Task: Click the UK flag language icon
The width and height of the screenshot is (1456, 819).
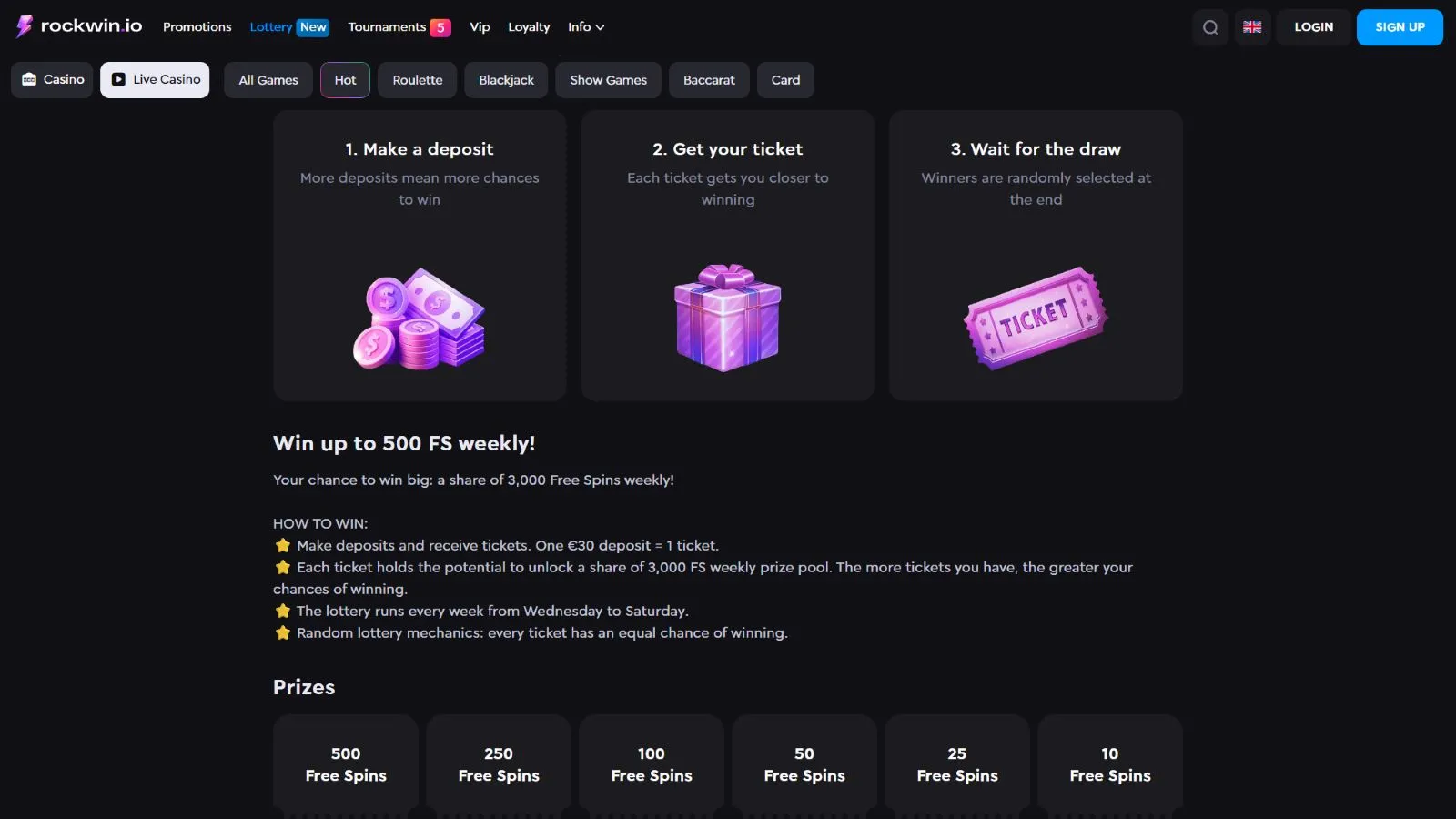Action: coord(1252,27)
